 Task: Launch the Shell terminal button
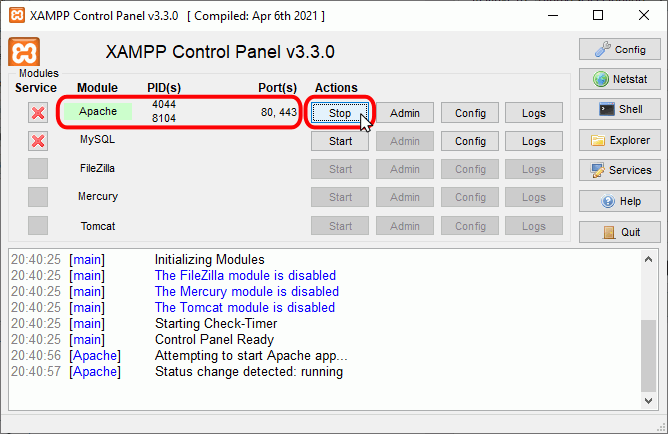[619, 109]
